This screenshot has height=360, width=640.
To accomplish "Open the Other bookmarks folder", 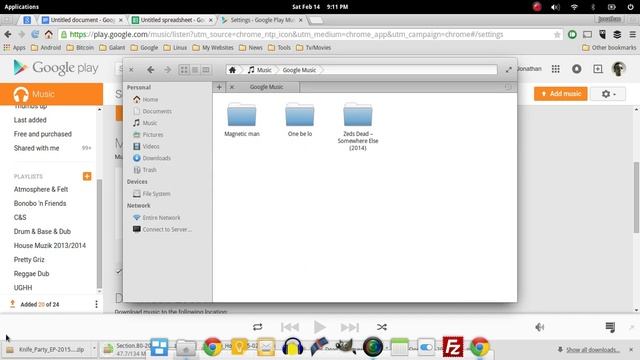I will pos(609,48).
